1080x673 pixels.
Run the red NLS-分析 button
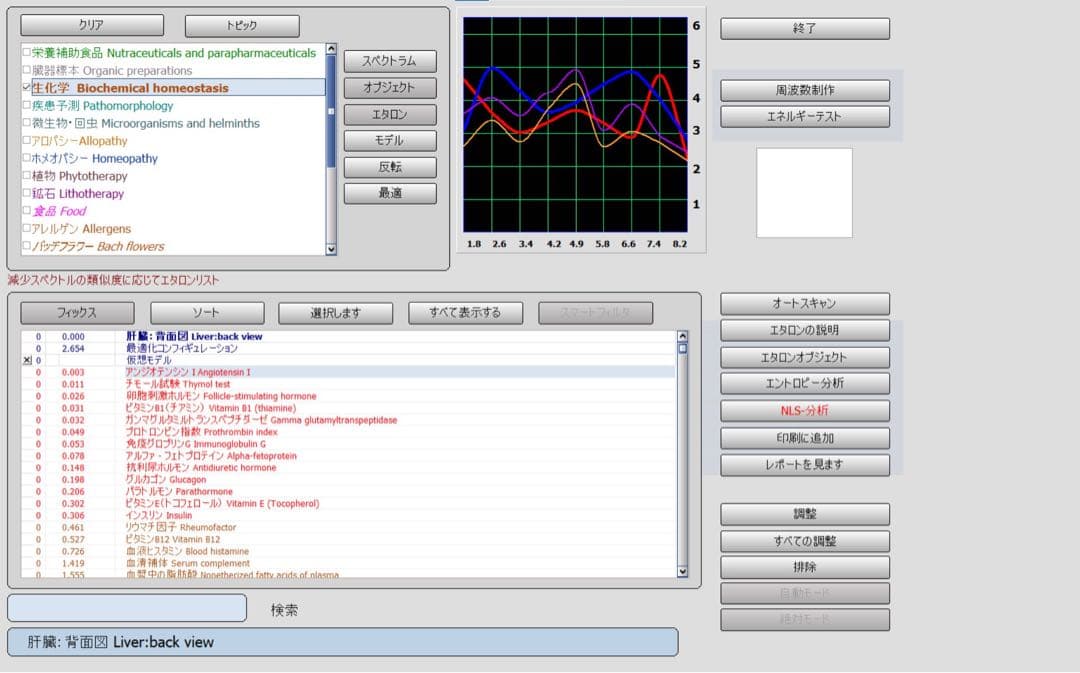click(804, 411)
